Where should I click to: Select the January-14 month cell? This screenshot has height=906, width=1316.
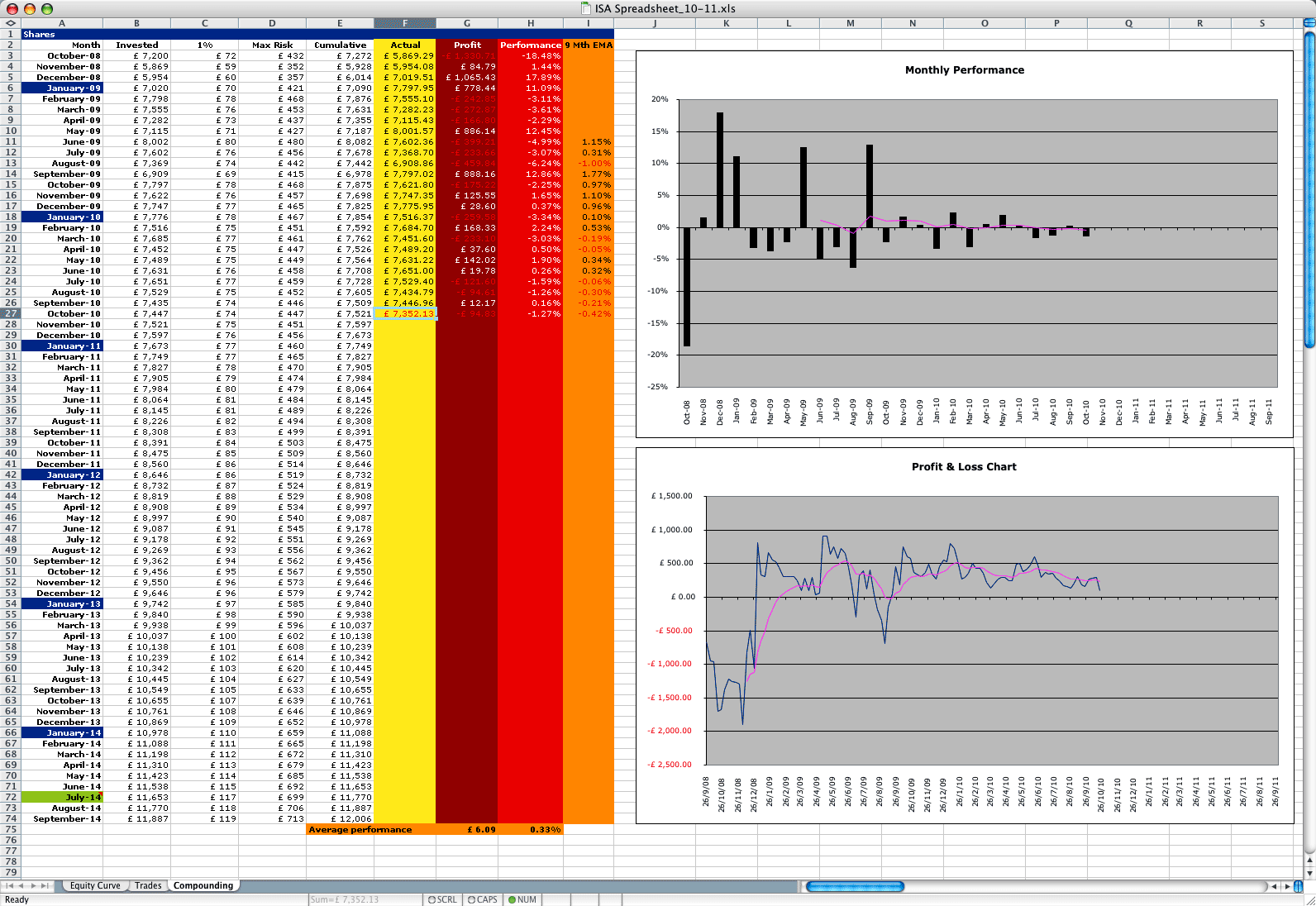62,732
